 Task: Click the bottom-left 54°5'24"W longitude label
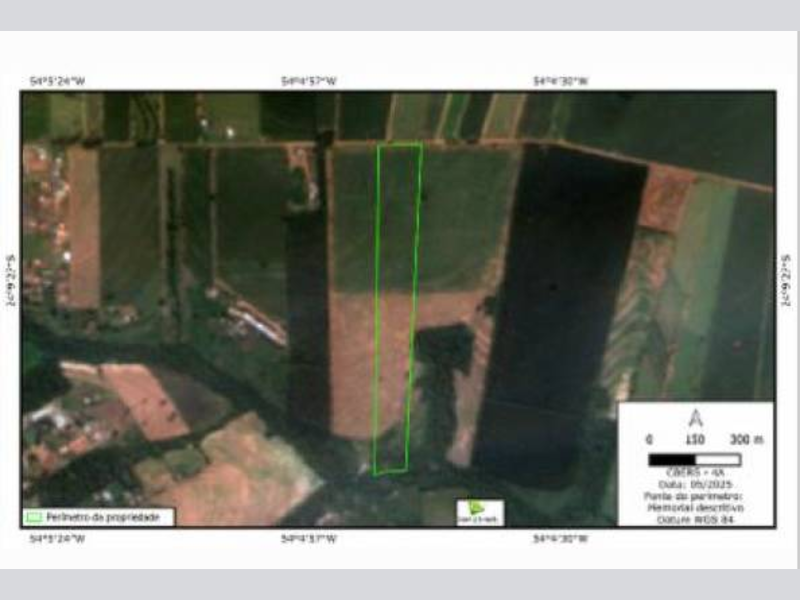[x=57, y=539]
